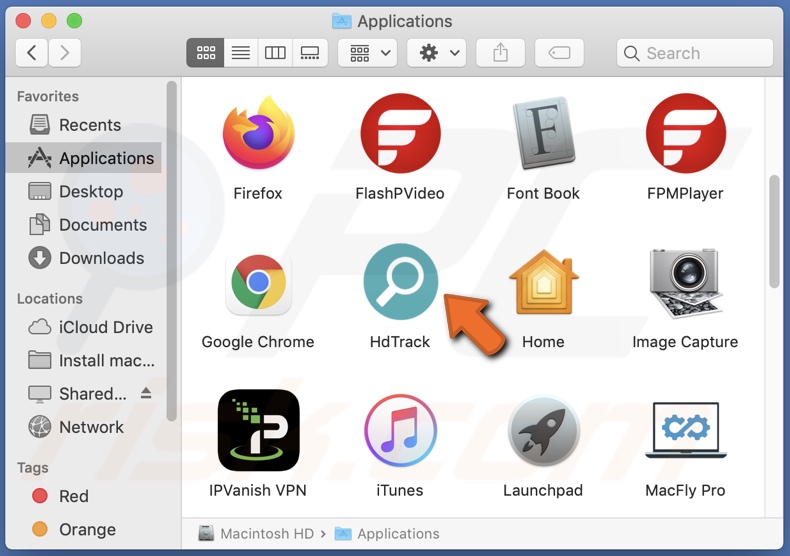Click the MacFly Pro name label
Image resolution: width=790 pixels, height=556 pixels.
click(685, 490)
